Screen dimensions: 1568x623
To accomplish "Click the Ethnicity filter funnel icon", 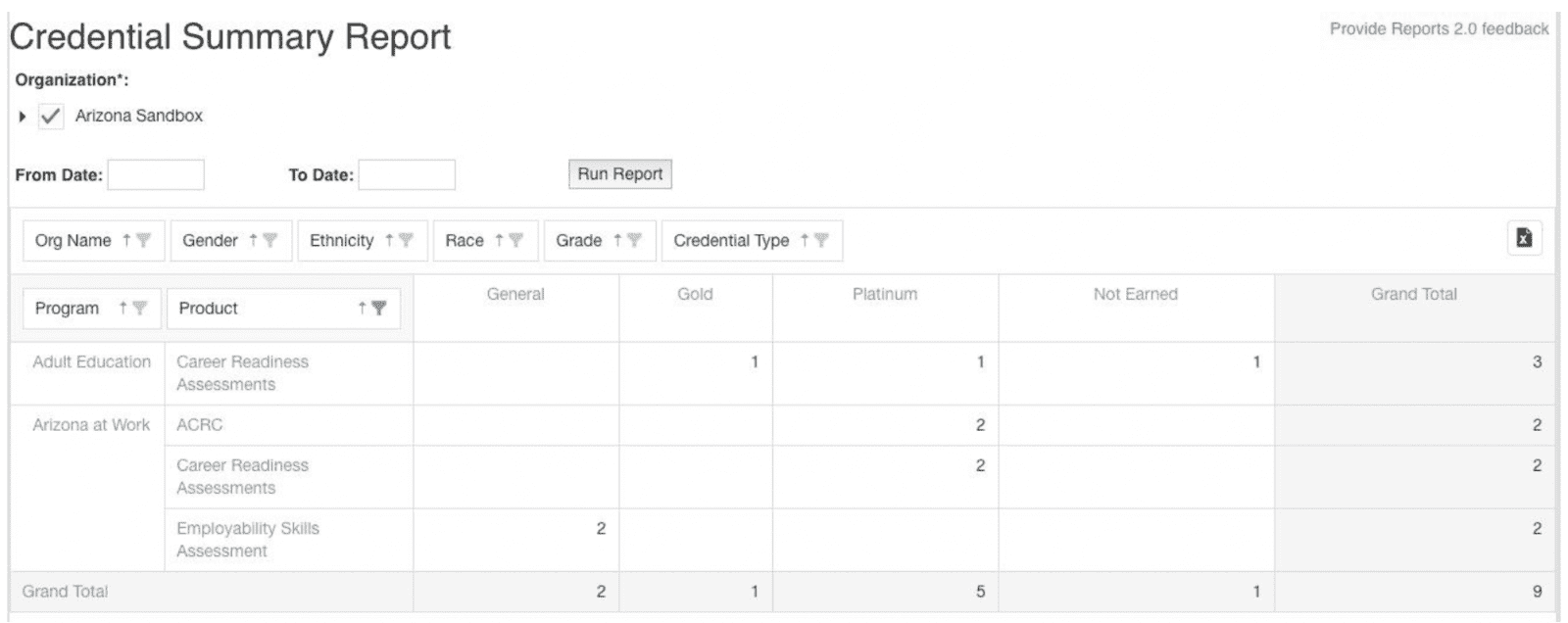I will 406,241.
